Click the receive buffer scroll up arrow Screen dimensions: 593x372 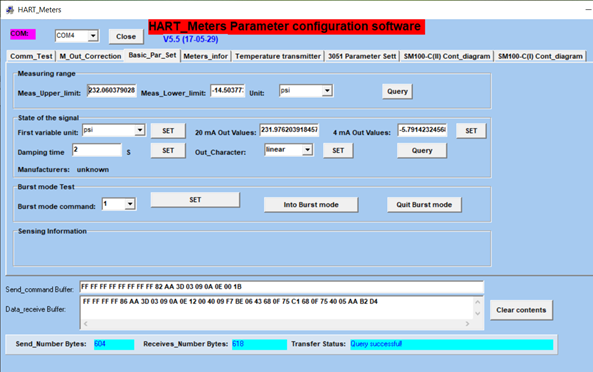(x=478, y=302)
